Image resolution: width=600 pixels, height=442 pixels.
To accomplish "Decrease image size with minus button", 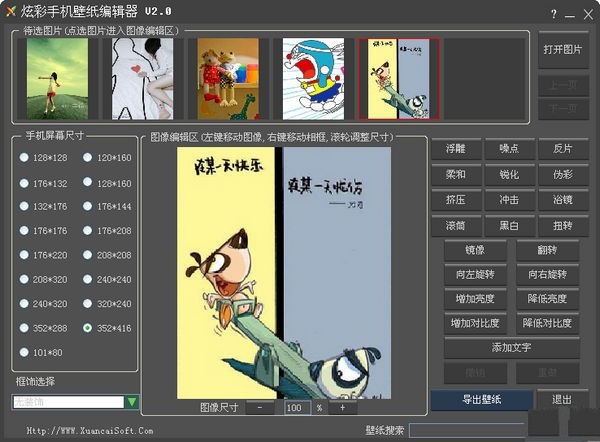I will [260, 408].
